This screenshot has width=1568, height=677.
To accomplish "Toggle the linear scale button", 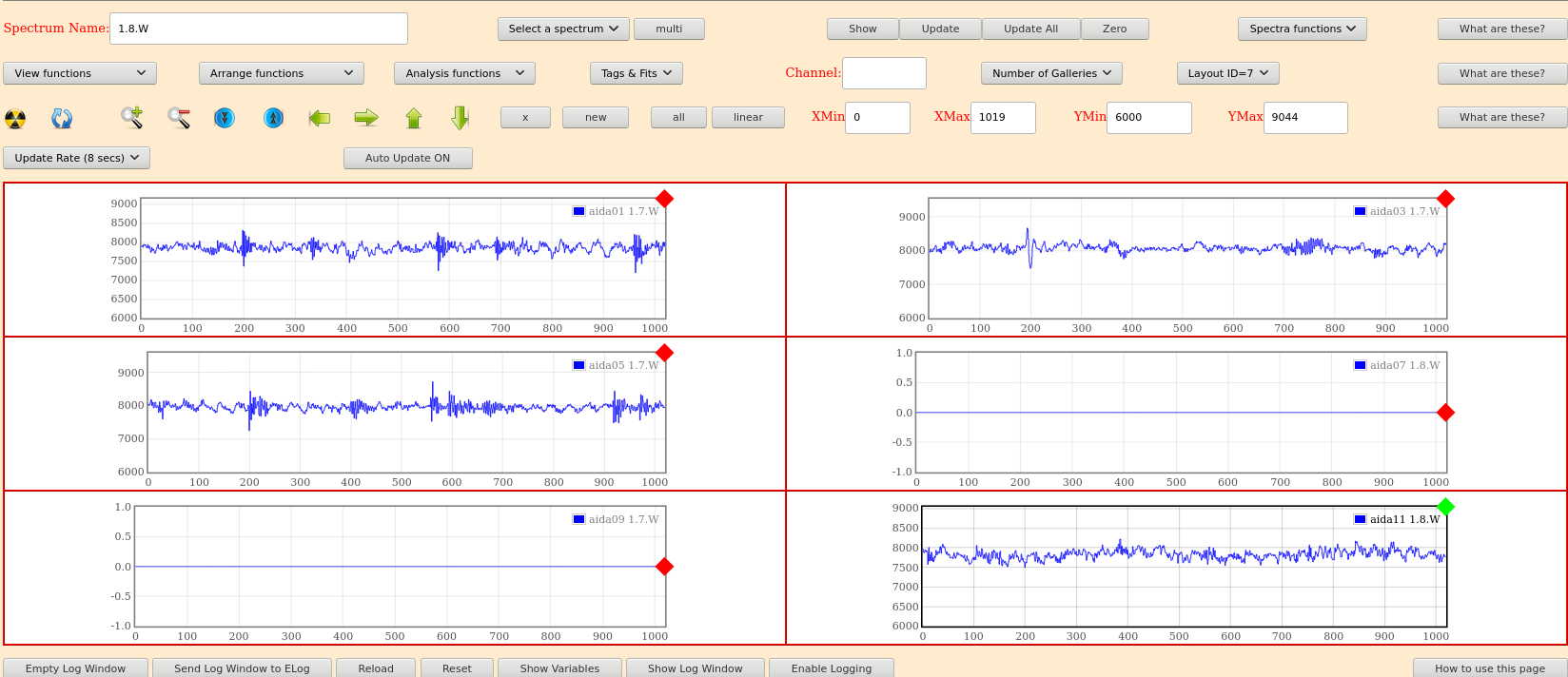I will pyautogui.click(x=748, y=118).
